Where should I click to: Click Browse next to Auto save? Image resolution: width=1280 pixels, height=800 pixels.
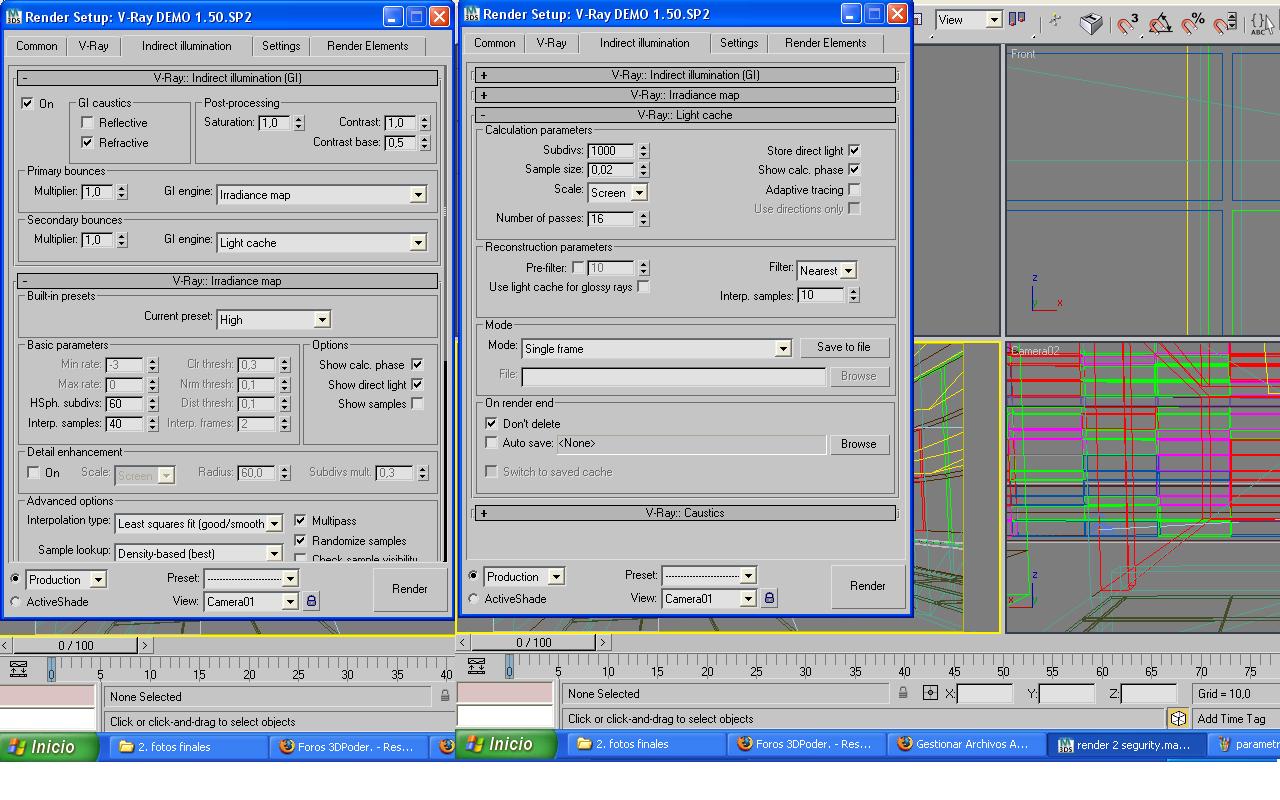858,444
